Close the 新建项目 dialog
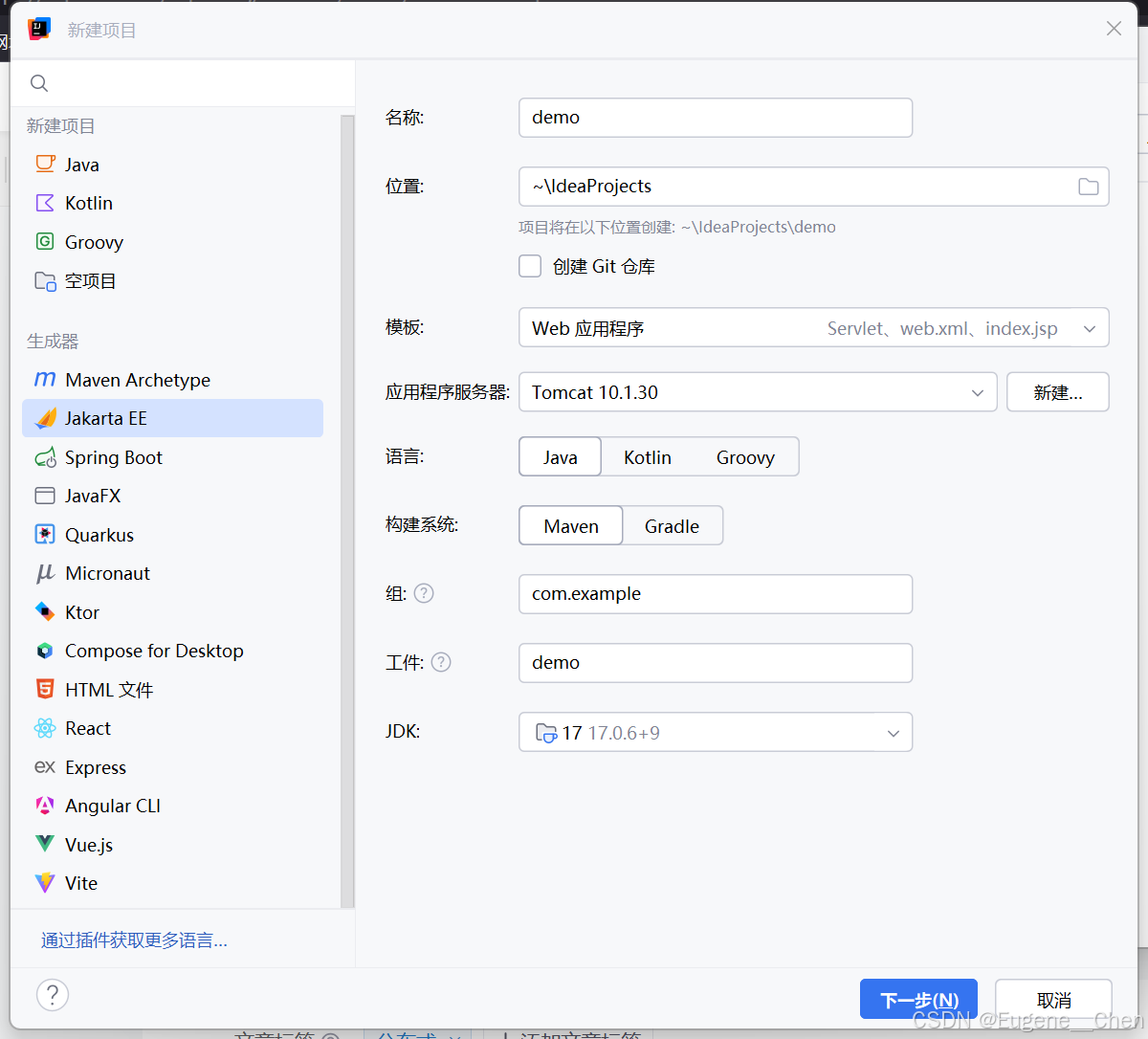Image resolution: width=1148 pixels, height=1039 pixels. click(x=1114, y=29)
